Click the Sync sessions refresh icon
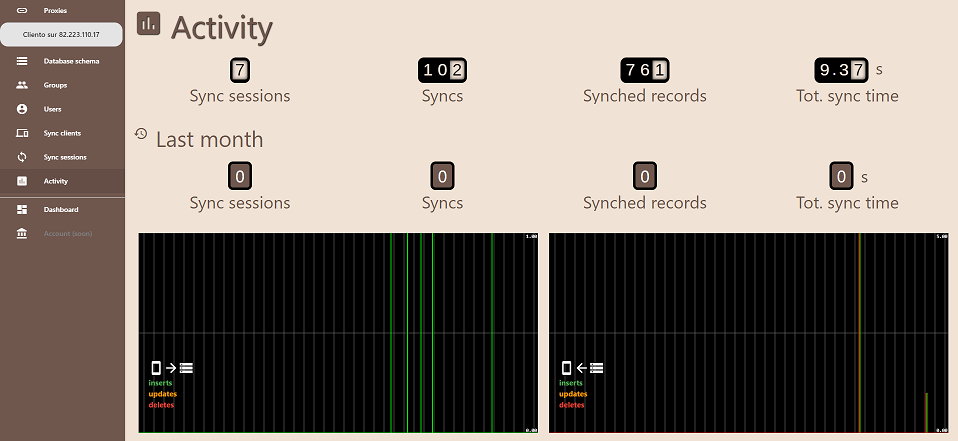This screenshot has width=958, height=441. coord(22,157)
